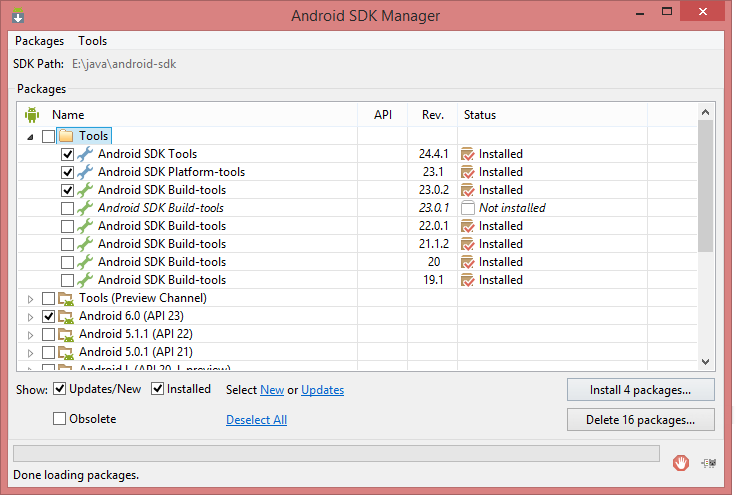Click the installed status icon for Build-tools 19.1
The height and width of the screenshot is (495, 736).
tap(468, 280)
